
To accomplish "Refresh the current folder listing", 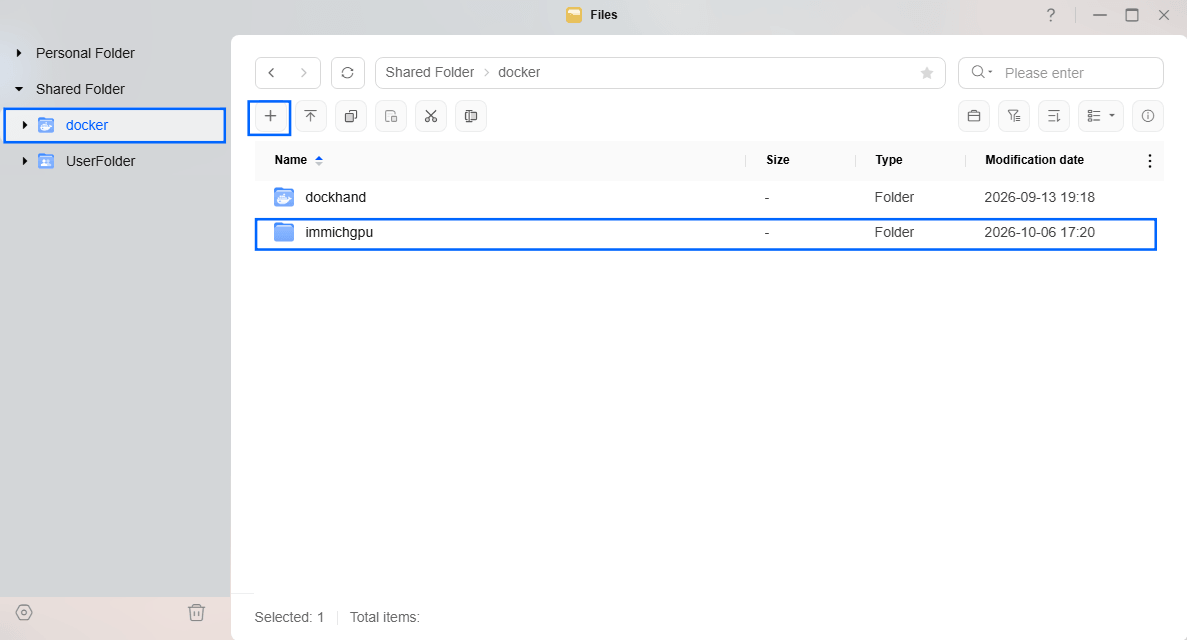I will [347, 73].
